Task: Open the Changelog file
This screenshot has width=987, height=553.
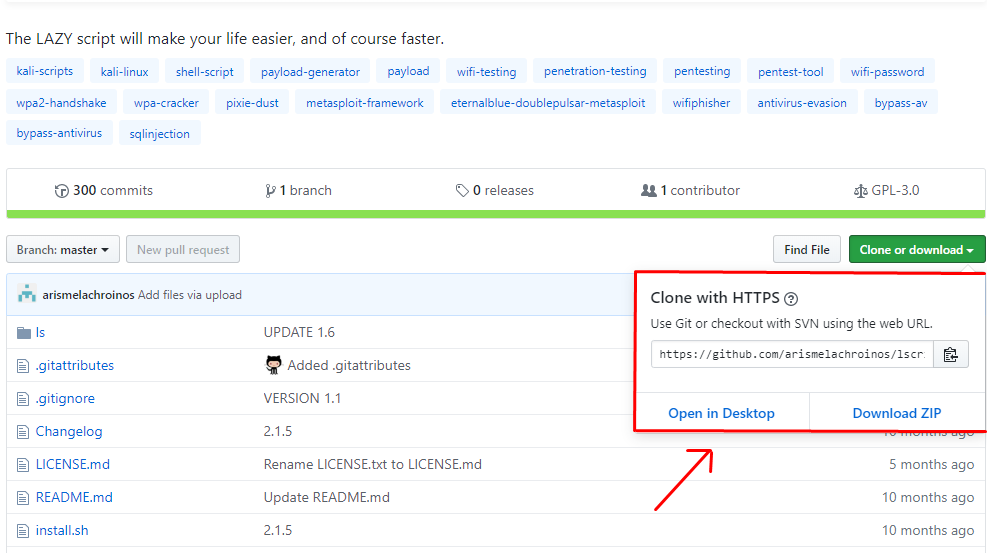Action: [x=69, y=432]
